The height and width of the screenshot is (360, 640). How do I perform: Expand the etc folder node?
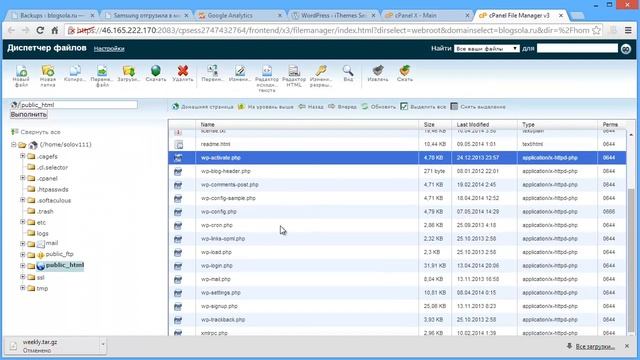click(23, 222)
